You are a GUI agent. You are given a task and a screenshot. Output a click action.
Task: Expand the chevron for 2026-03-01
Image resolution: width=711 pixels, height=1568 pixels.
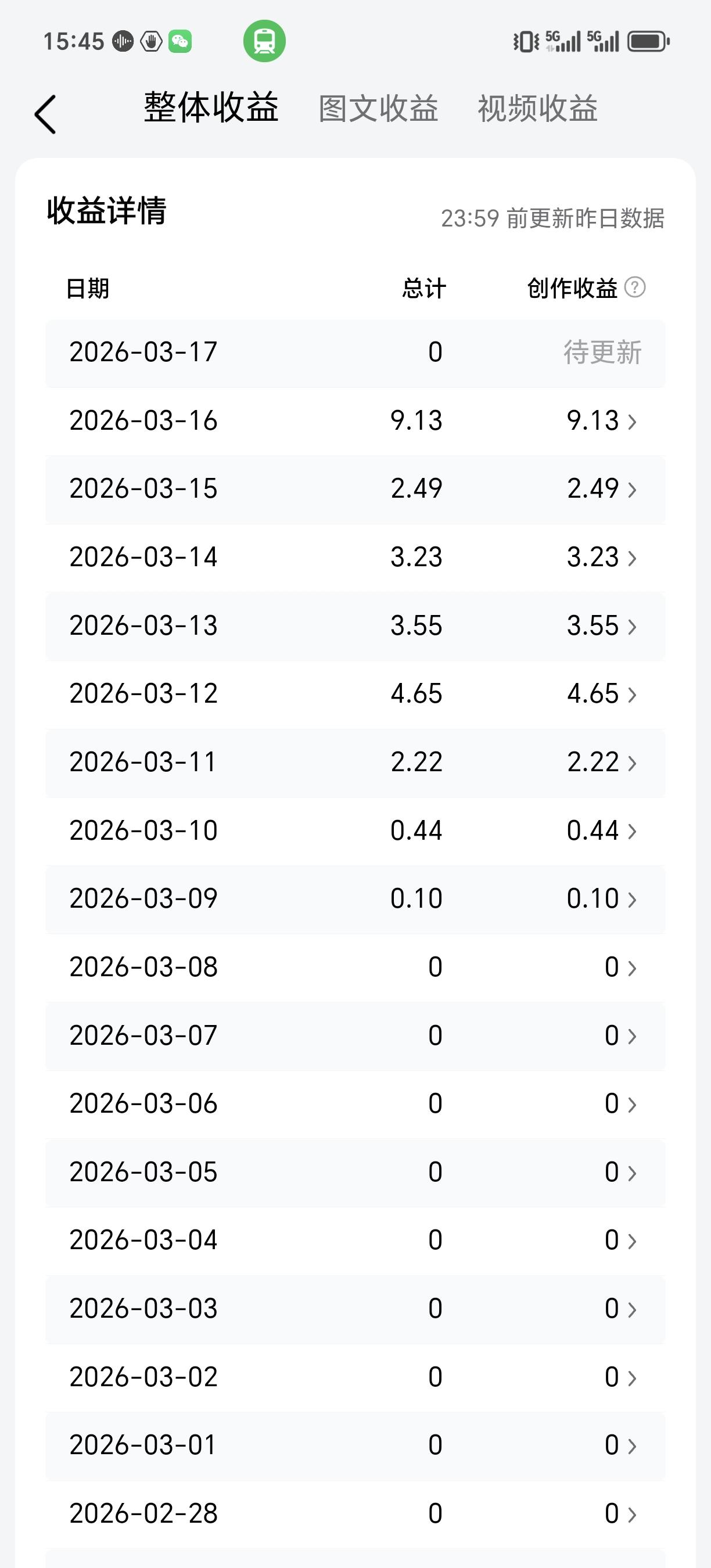click(632, 1446)
